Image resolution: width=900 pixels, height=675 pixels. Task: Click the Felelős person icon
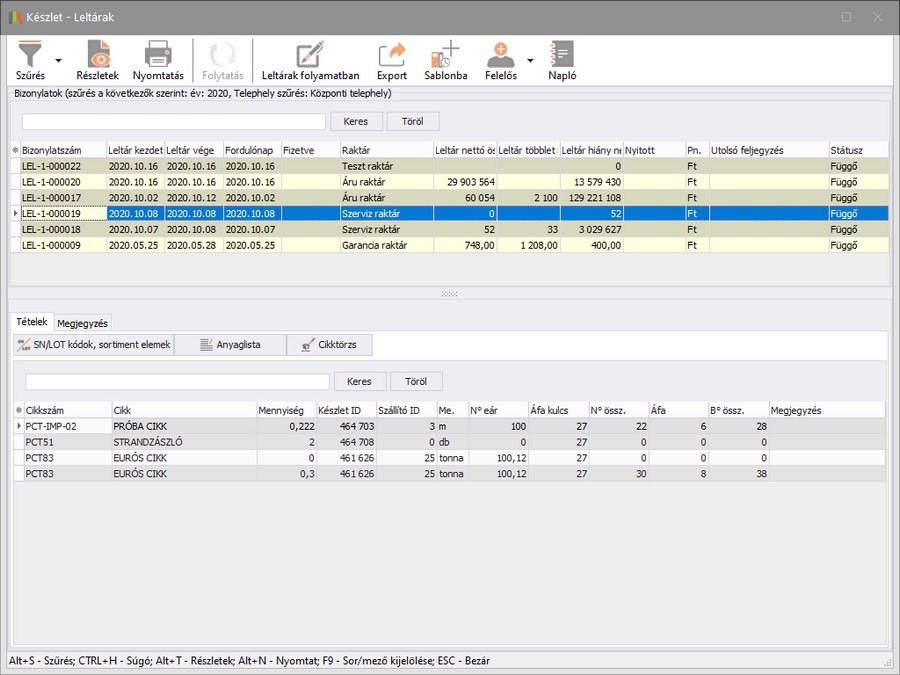(501, 60)
